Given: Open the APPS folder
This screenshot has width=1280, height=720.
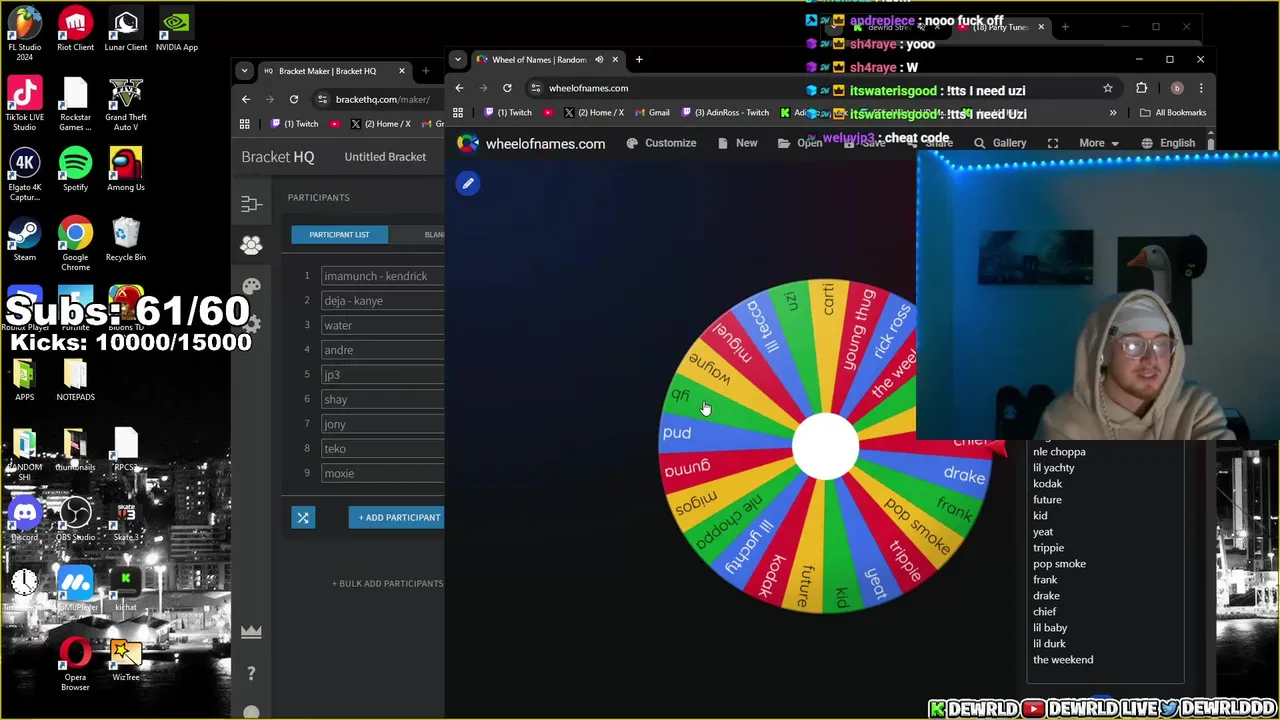Looking at the screenshot, I should (24, 380).
